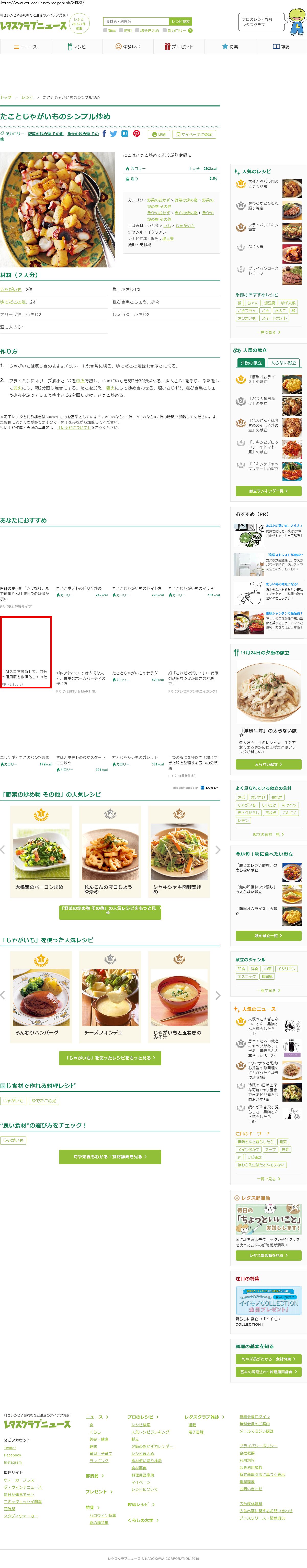Viewport: 307px width, 1568px height.
Task: Open the 特集 footer section chevron
Action: 92,1507
